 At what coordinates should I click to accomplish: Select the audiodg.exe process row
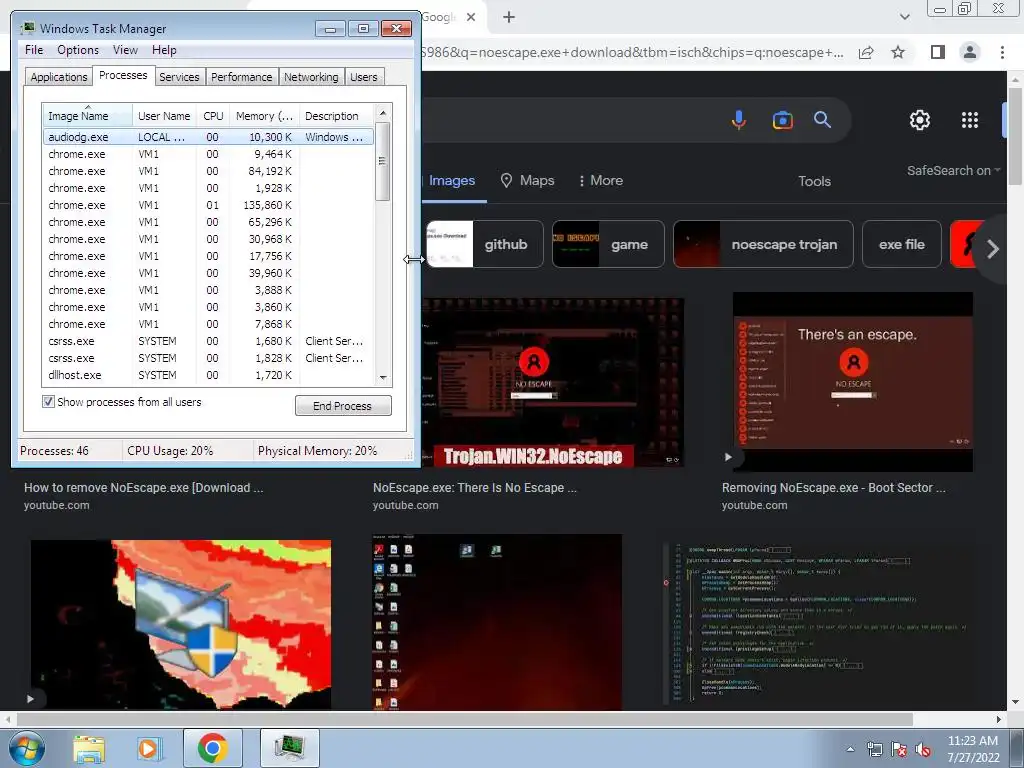tap(208, 137)
